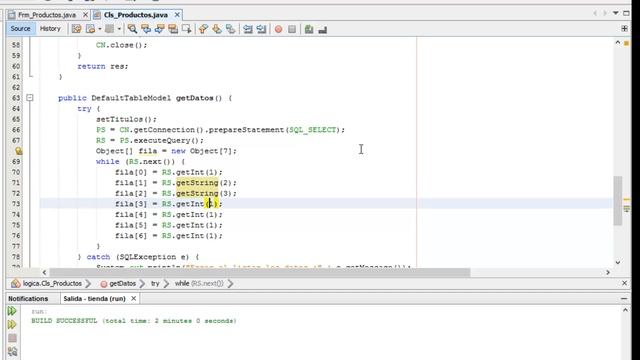Expand the chevron after the try breadcrumb
Image resolution: width=640 pixels, height=360 pixels.
coord(166,283)
